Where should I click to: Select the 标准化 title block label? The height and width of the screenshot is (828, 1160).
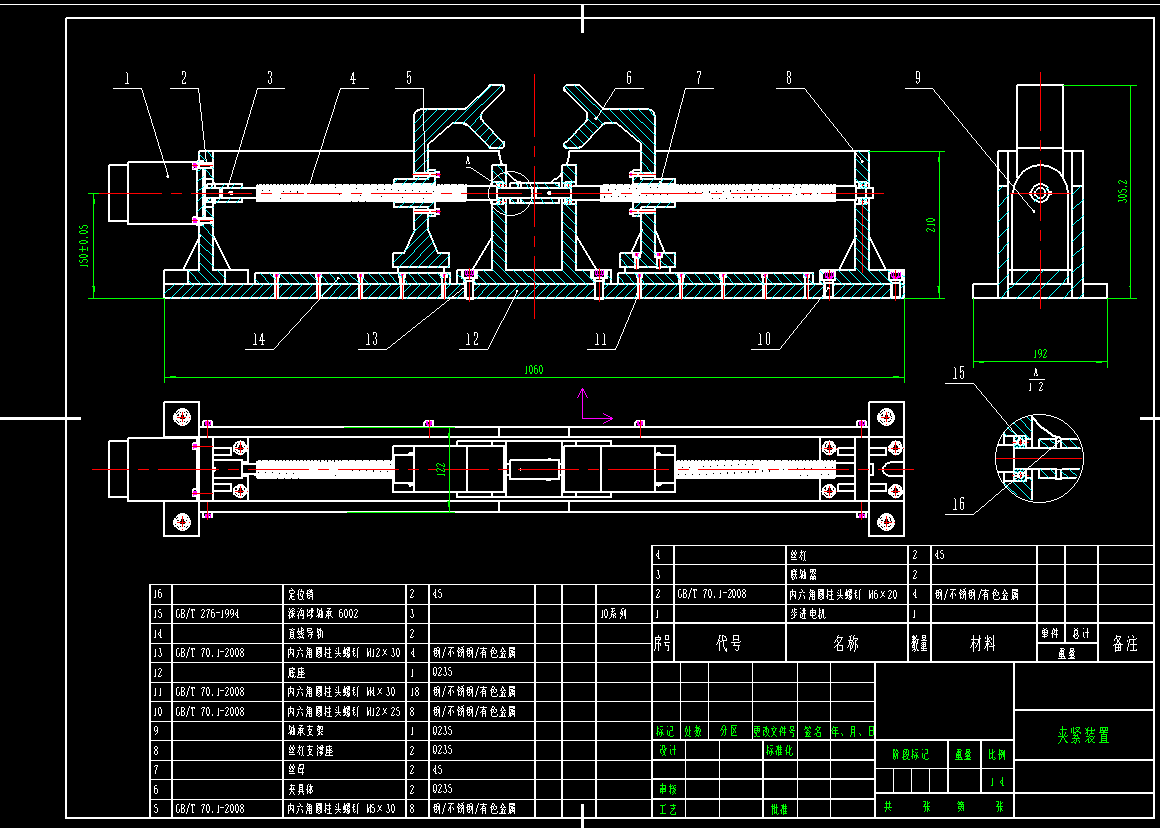pos(780,750)
